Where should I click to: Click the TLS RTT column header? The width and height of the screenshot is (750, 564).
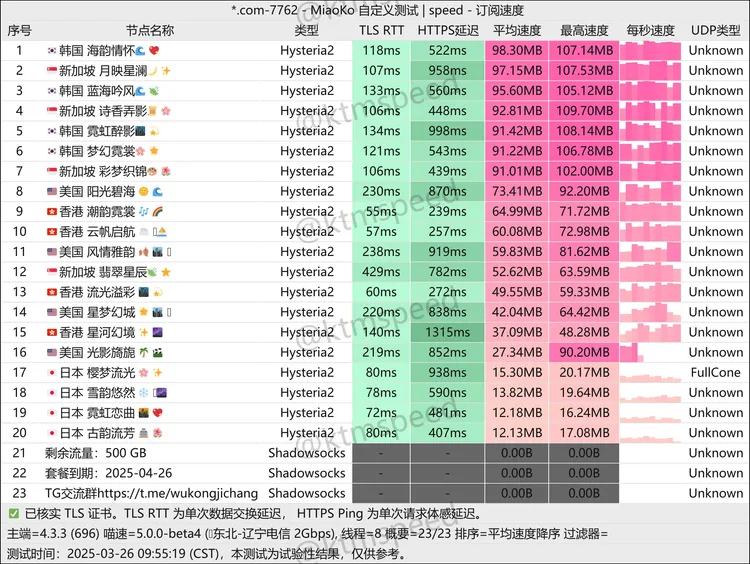click(x=381, y=30)
